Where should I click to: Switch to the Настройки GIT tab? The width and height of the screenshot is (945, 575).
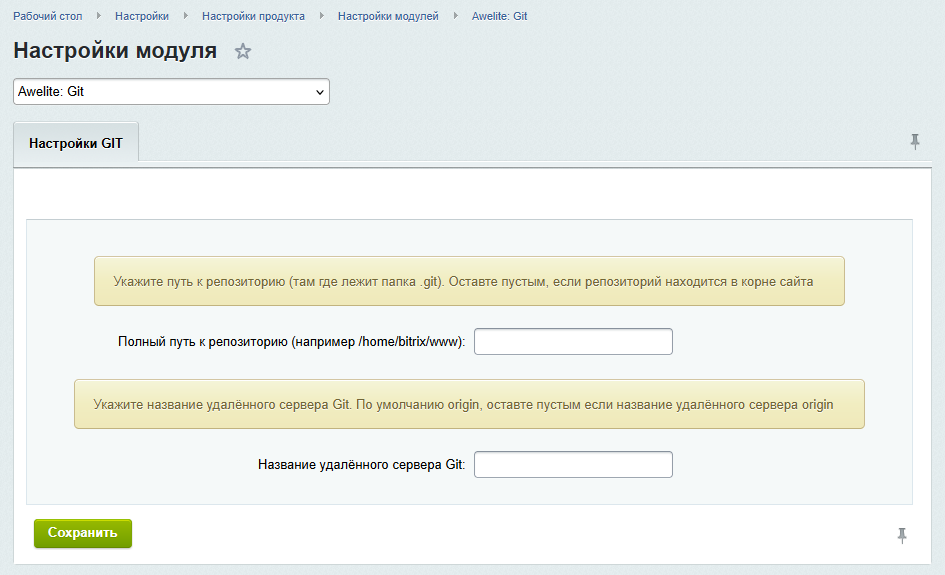[x=76, y=143]
